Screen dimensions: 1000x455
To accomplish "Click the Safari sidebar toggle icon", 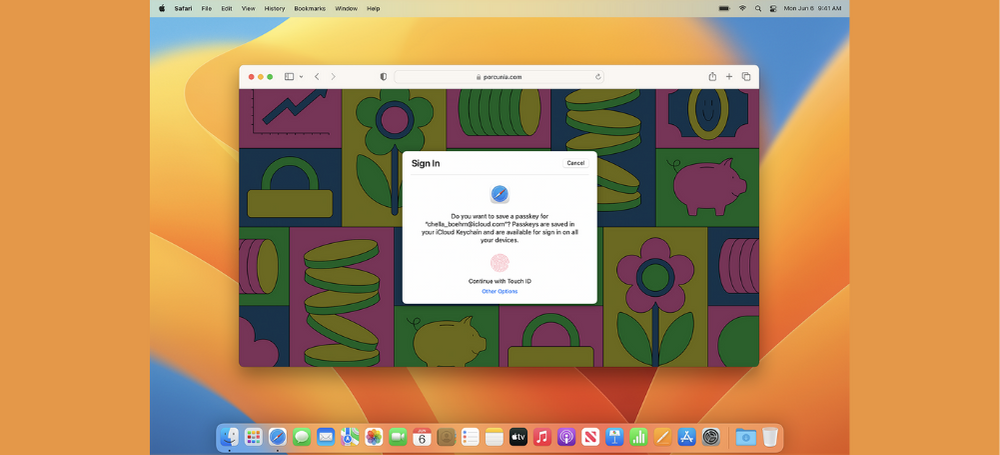I will click(x=289, y=77).
